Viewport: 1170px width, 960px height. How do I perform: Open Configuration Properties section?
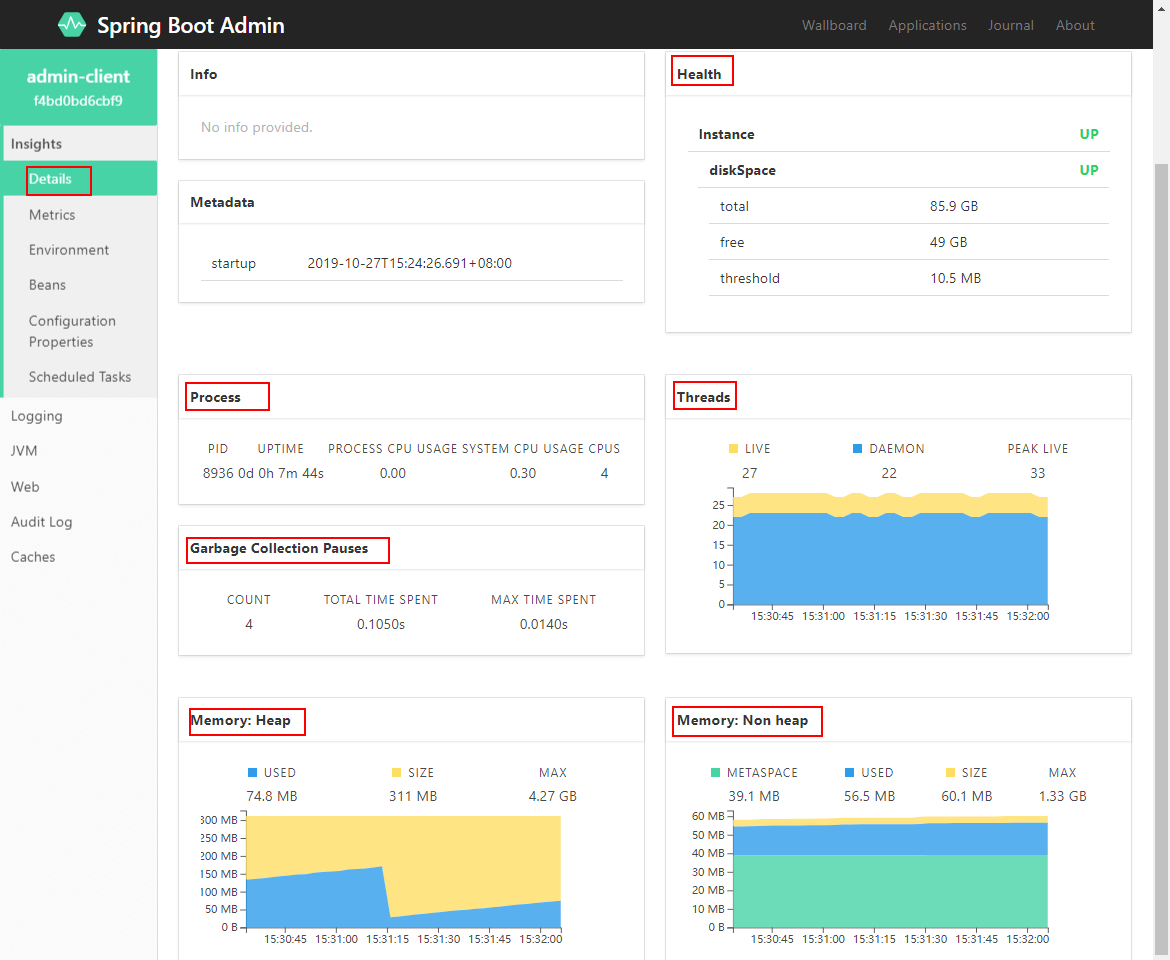[72, 331]
